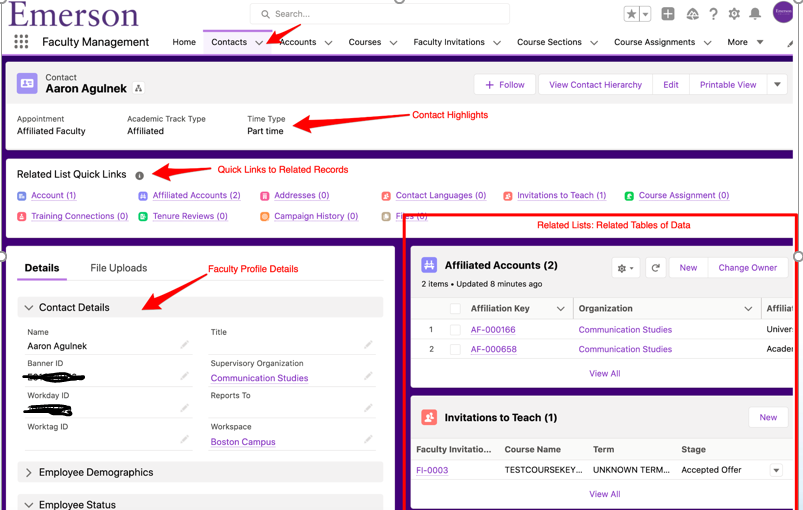Open list view controls gear in Affiliated Accounts
This screenshot has width=803, height=510.
[625, 268]
